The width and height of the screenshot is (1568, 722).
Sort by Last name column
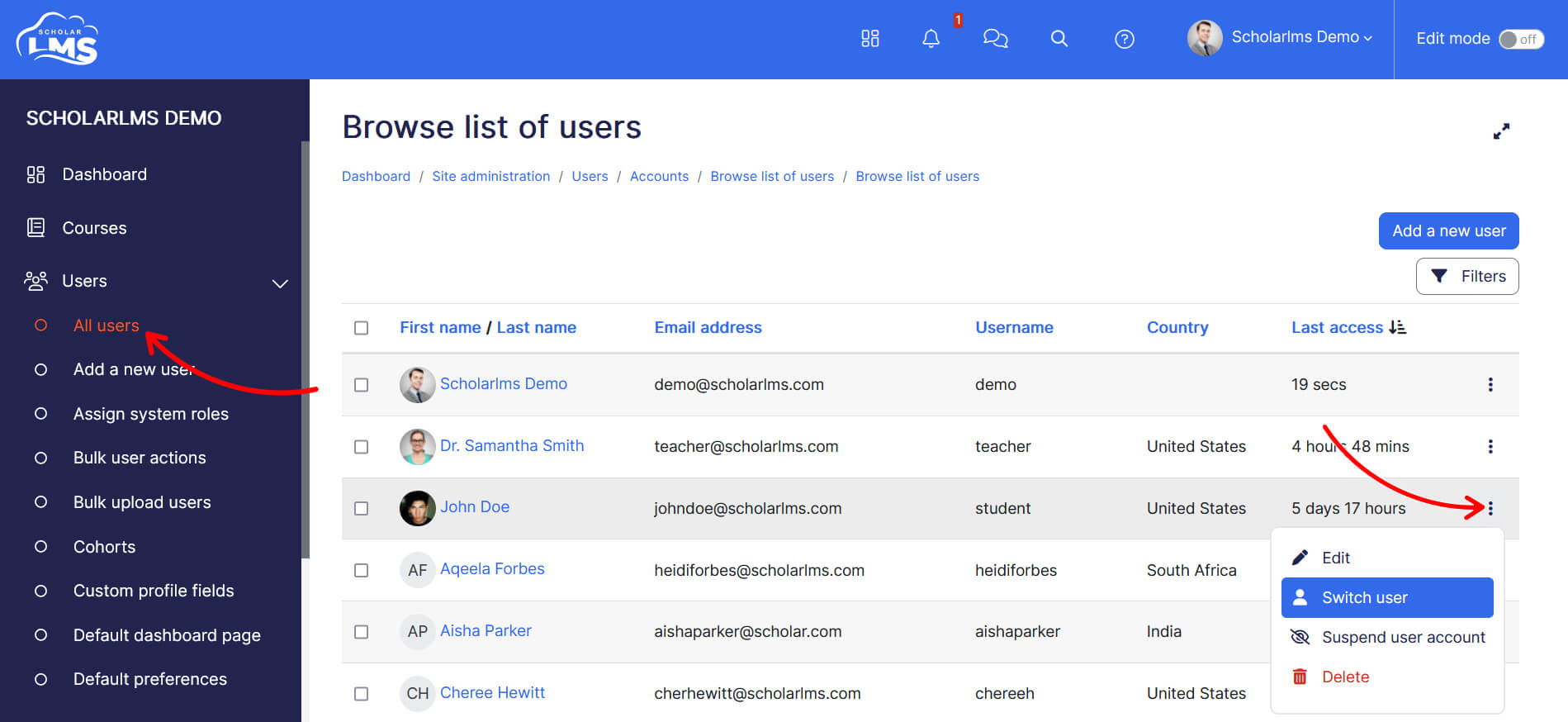coord(536,327)
